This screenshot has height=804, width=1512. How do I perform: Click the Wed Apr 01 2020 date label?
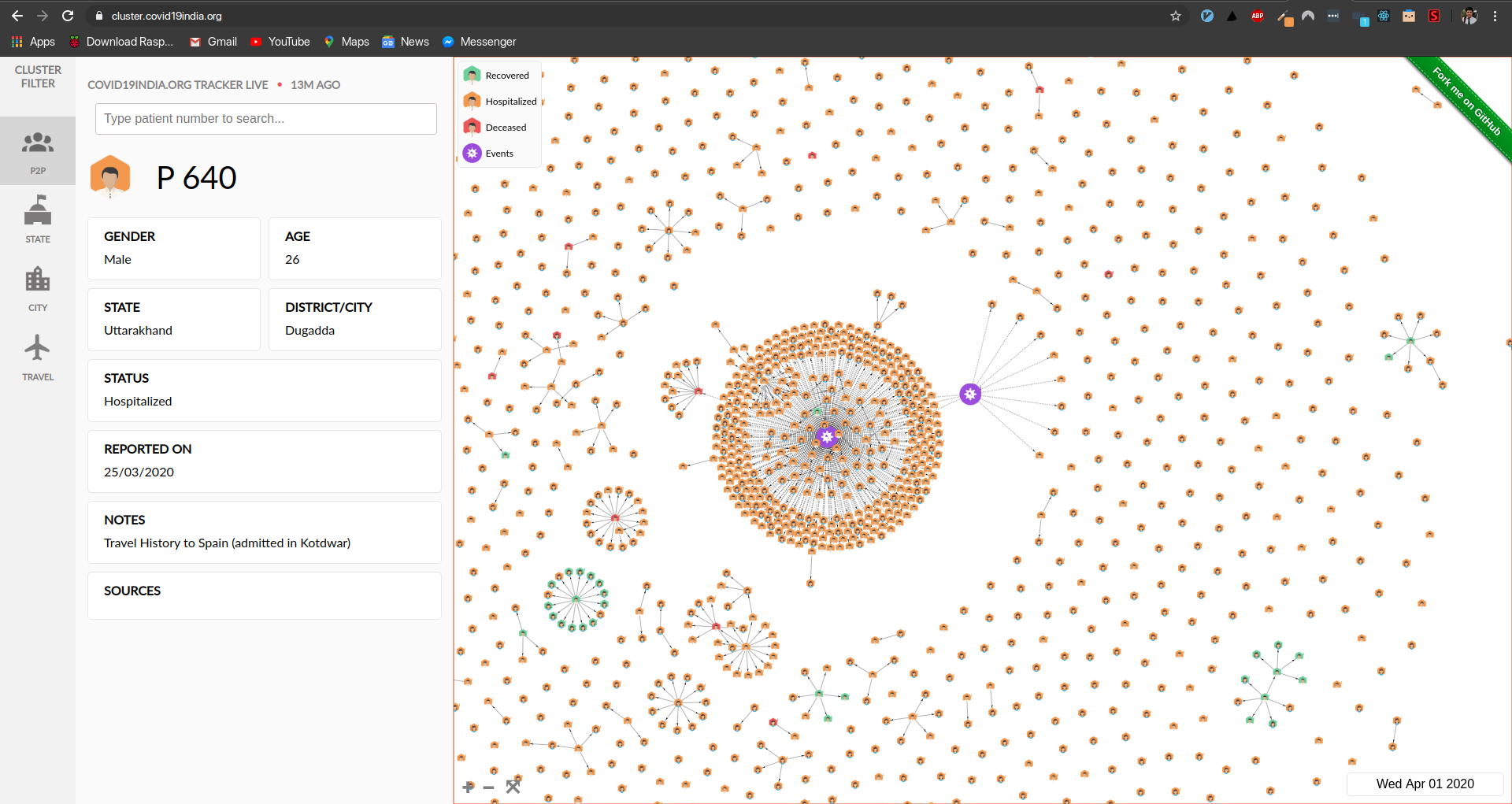click(x=1425, y=784)
